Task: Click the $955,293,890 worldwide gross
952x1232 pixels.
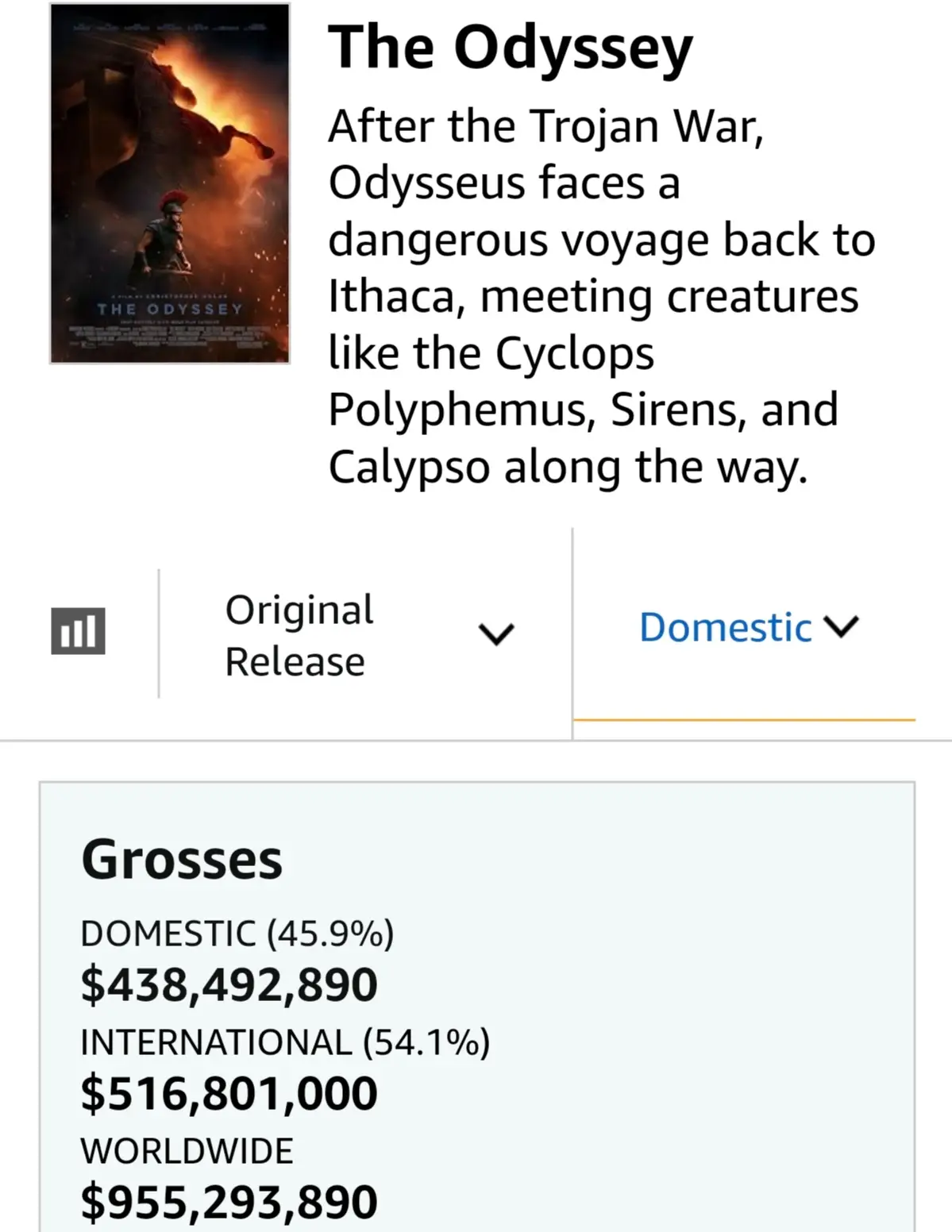Action: coord(229,1202)
